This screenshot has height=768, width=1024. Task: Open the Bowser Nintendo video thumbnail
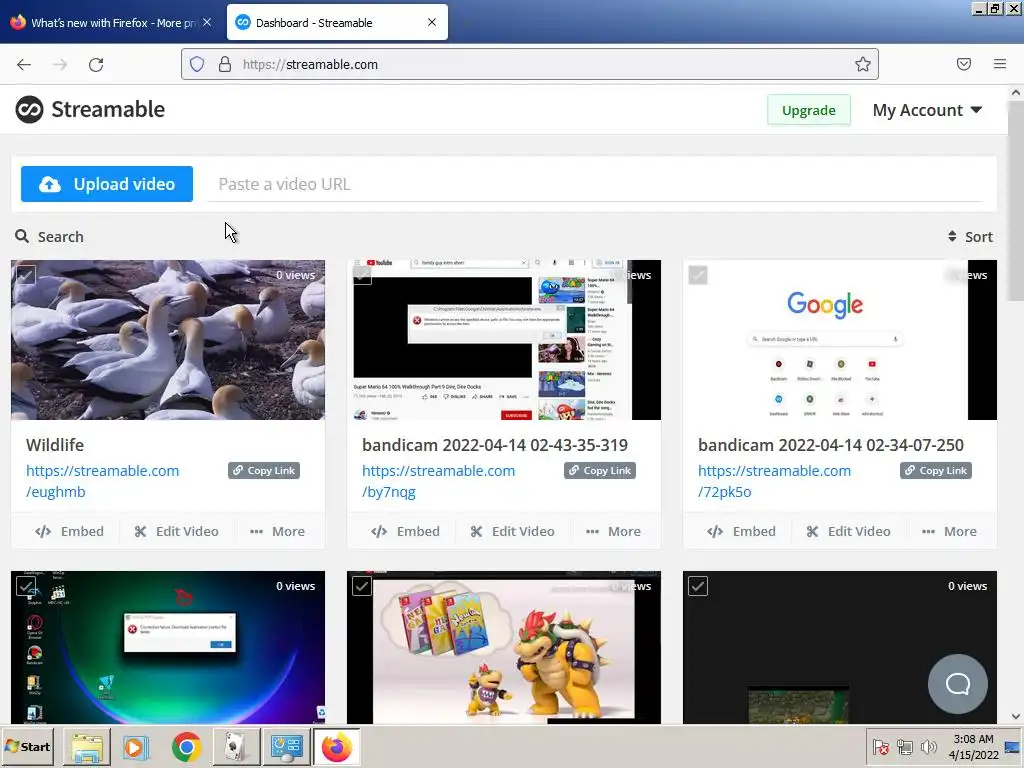504,647
